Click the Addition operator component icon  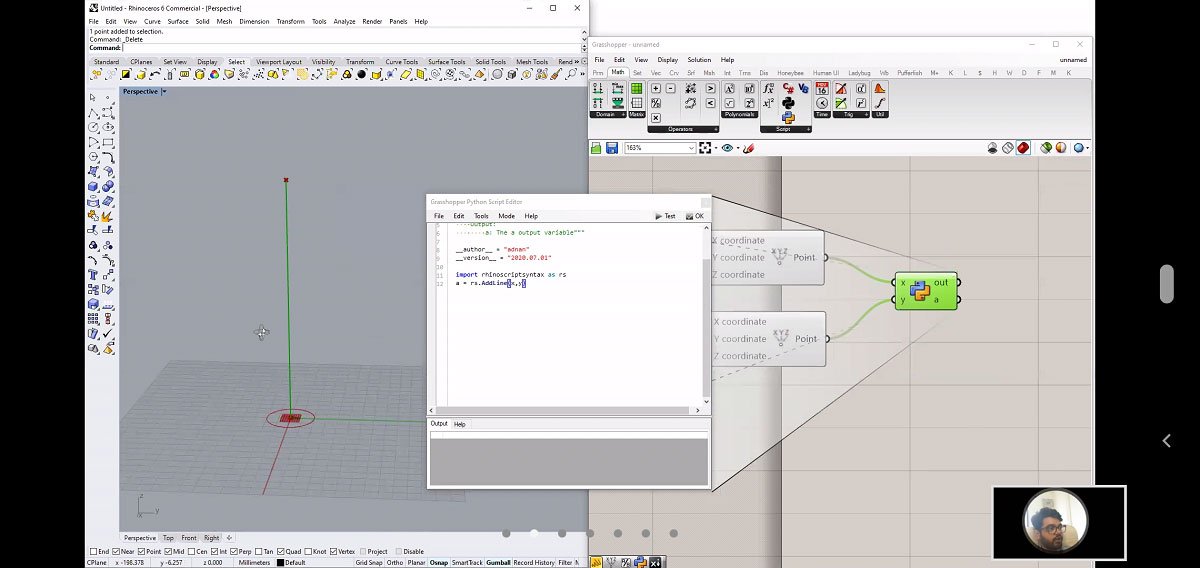656,89
